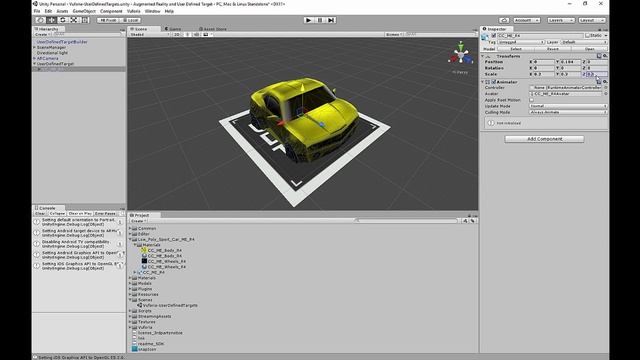Switch to the Asset Store tab
Image resolution: width=640 pixels, height=360 pixels.
[x=213, y=29]
